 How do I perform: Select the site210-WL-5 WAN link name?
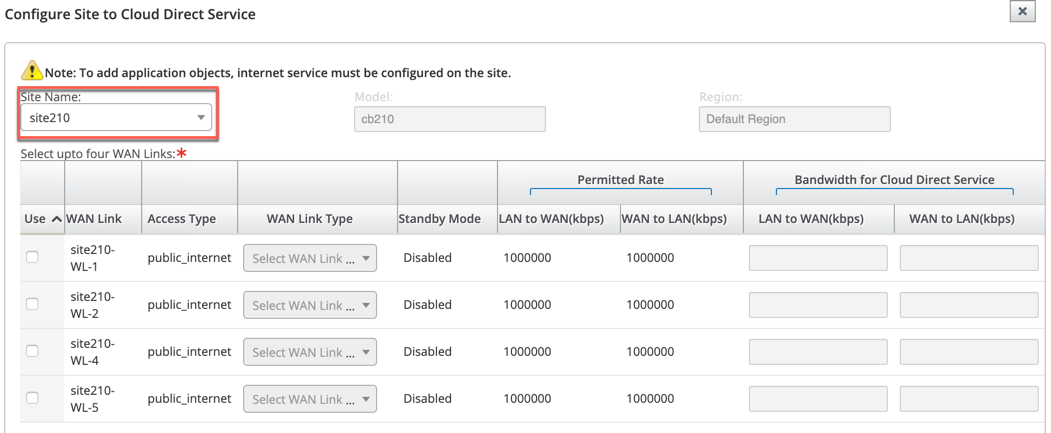[92, 398]
